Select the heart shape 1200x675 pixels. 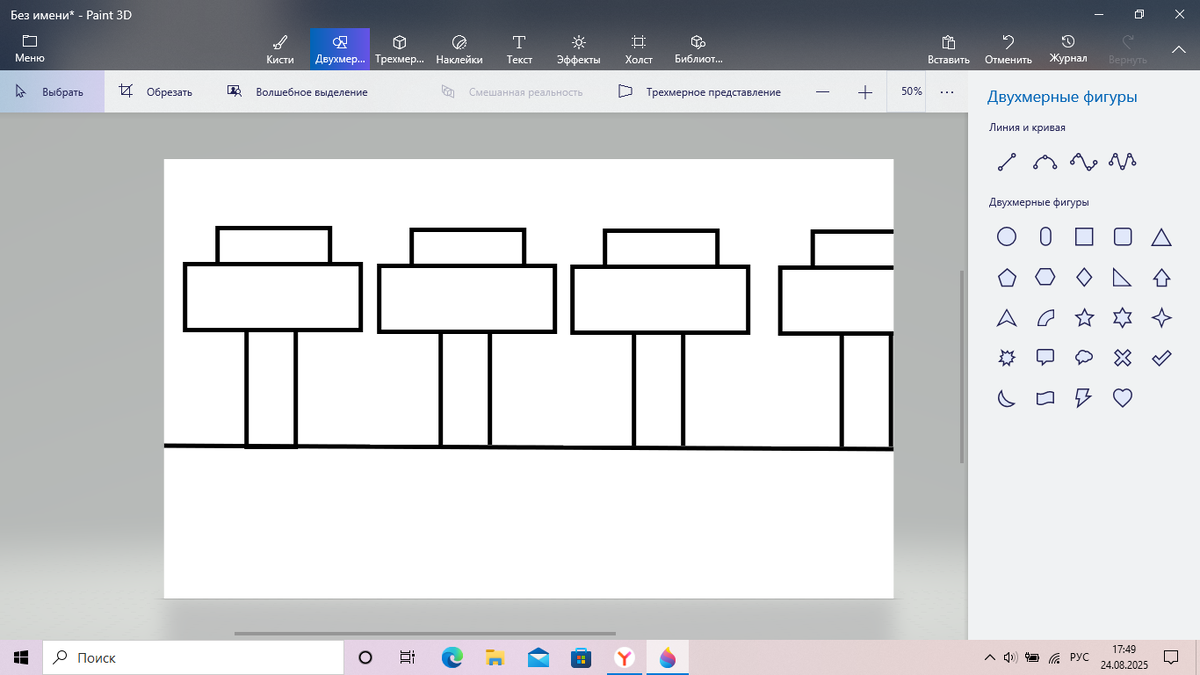[x=1122, y=398]
